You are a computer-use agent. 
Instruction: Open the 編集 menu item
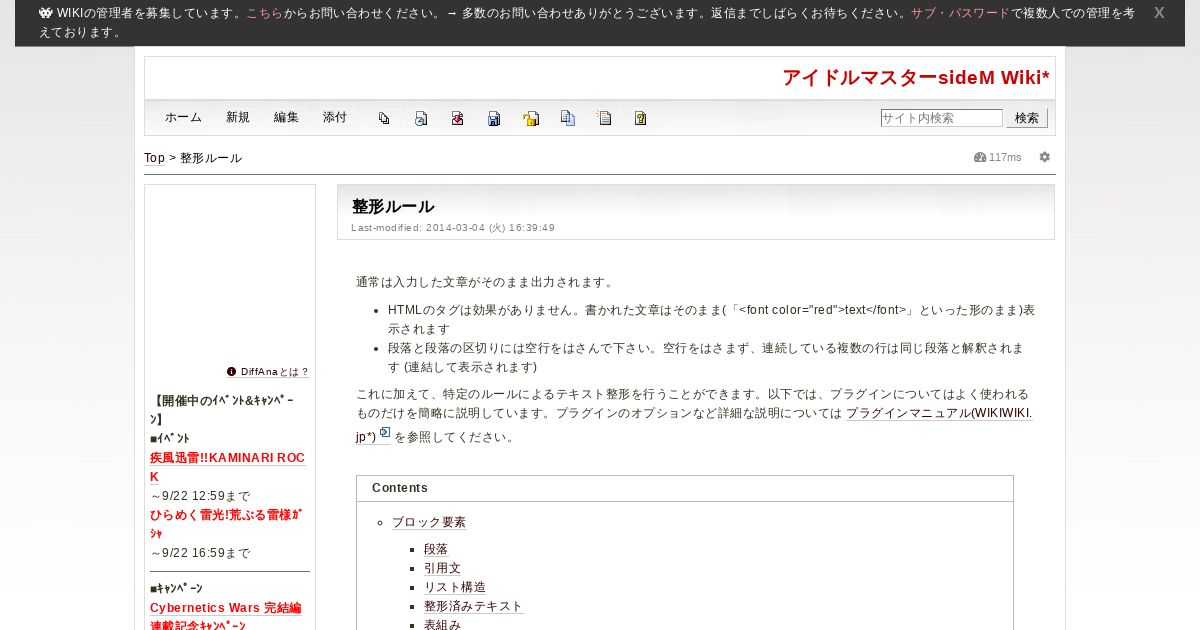click(x=286, y=117)
